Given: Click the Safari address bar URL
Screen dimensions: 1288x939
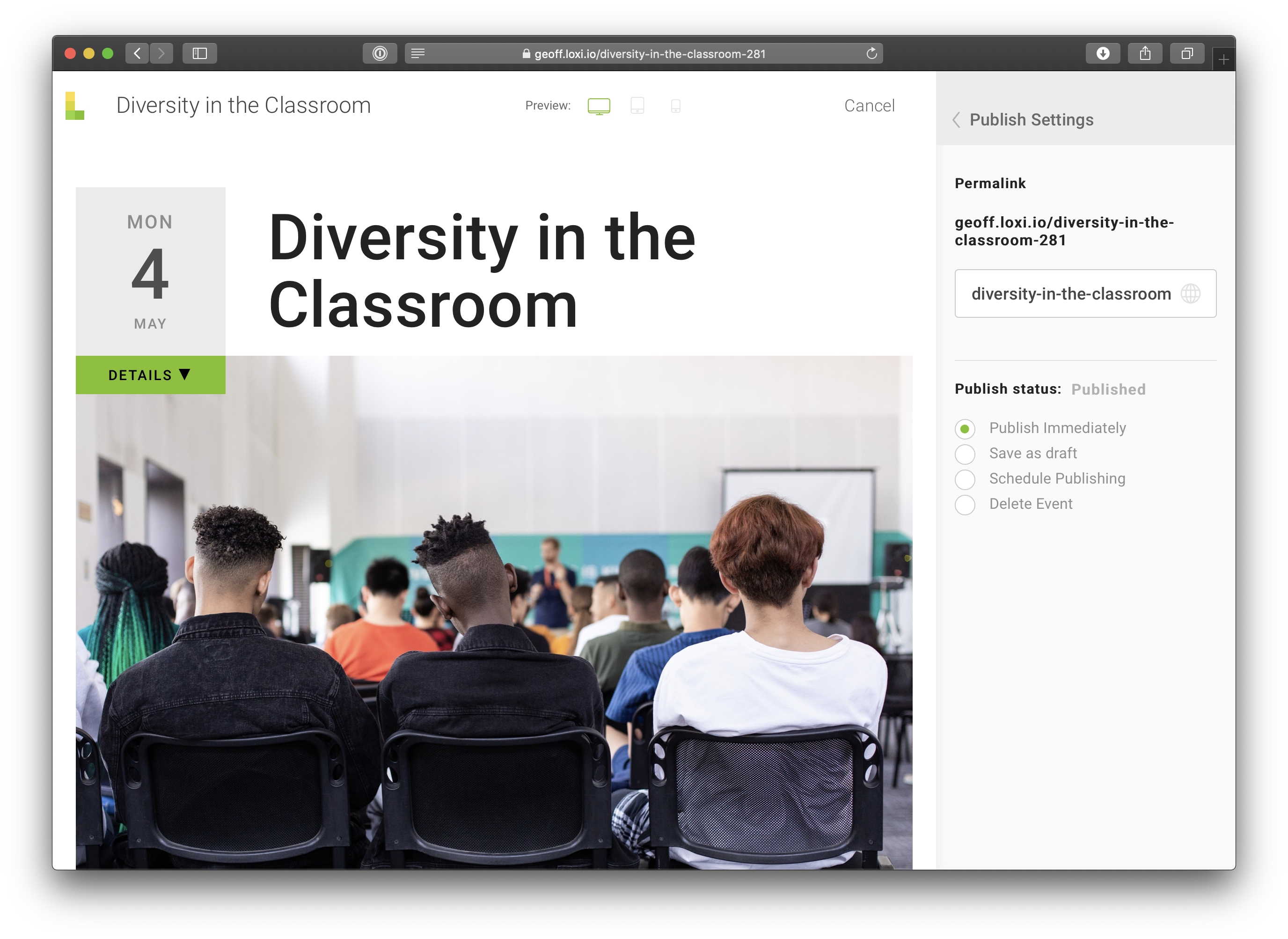Looking at the screenshot, I should click(x=650, y=53).
